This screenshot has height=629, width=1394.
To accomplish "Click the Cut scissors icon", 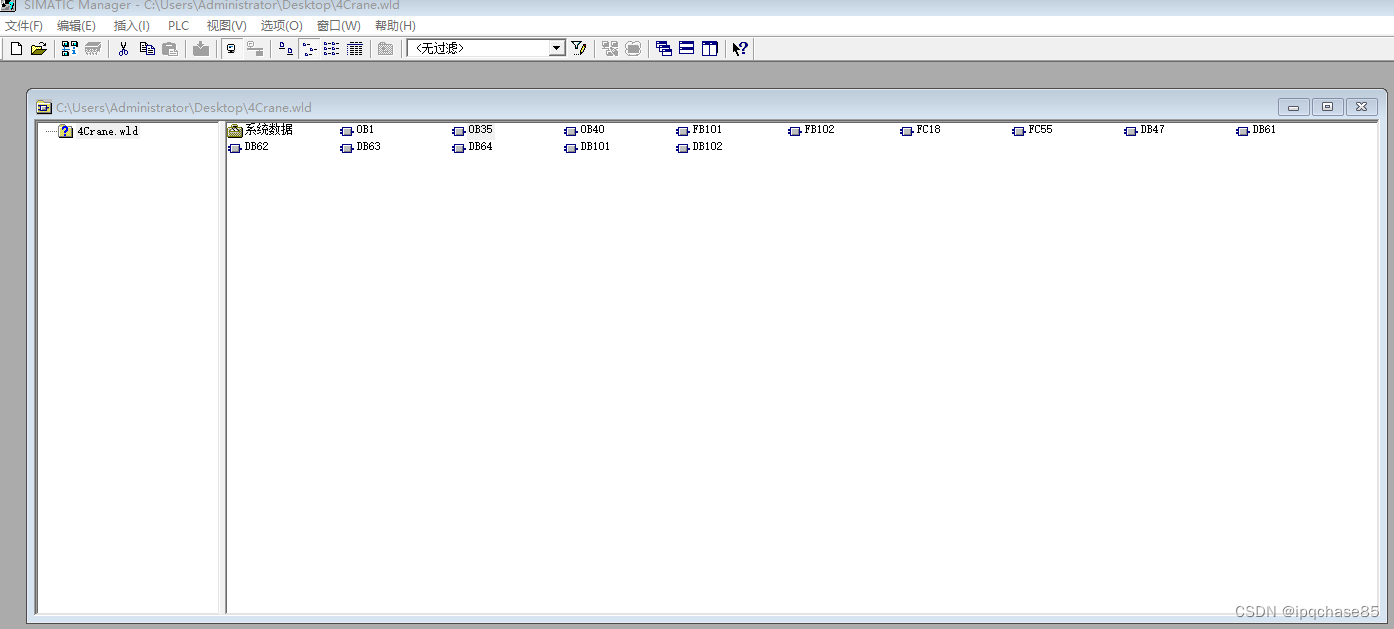I will click(123, 48).
